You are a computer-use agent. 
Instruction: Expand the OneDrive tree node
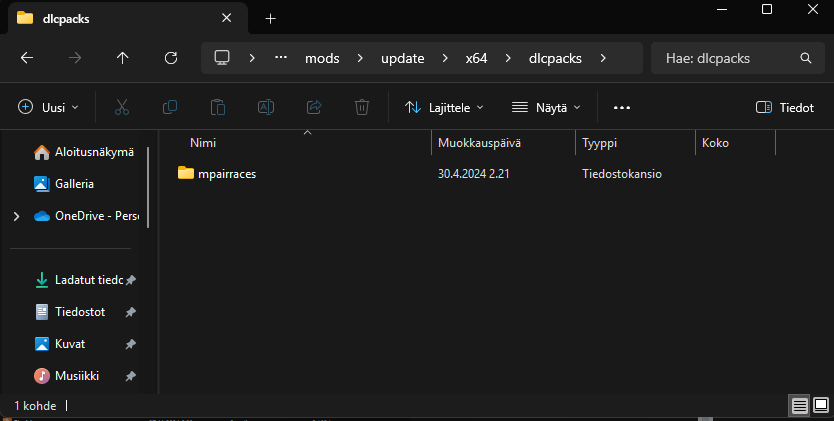click(x=16, y=215)
